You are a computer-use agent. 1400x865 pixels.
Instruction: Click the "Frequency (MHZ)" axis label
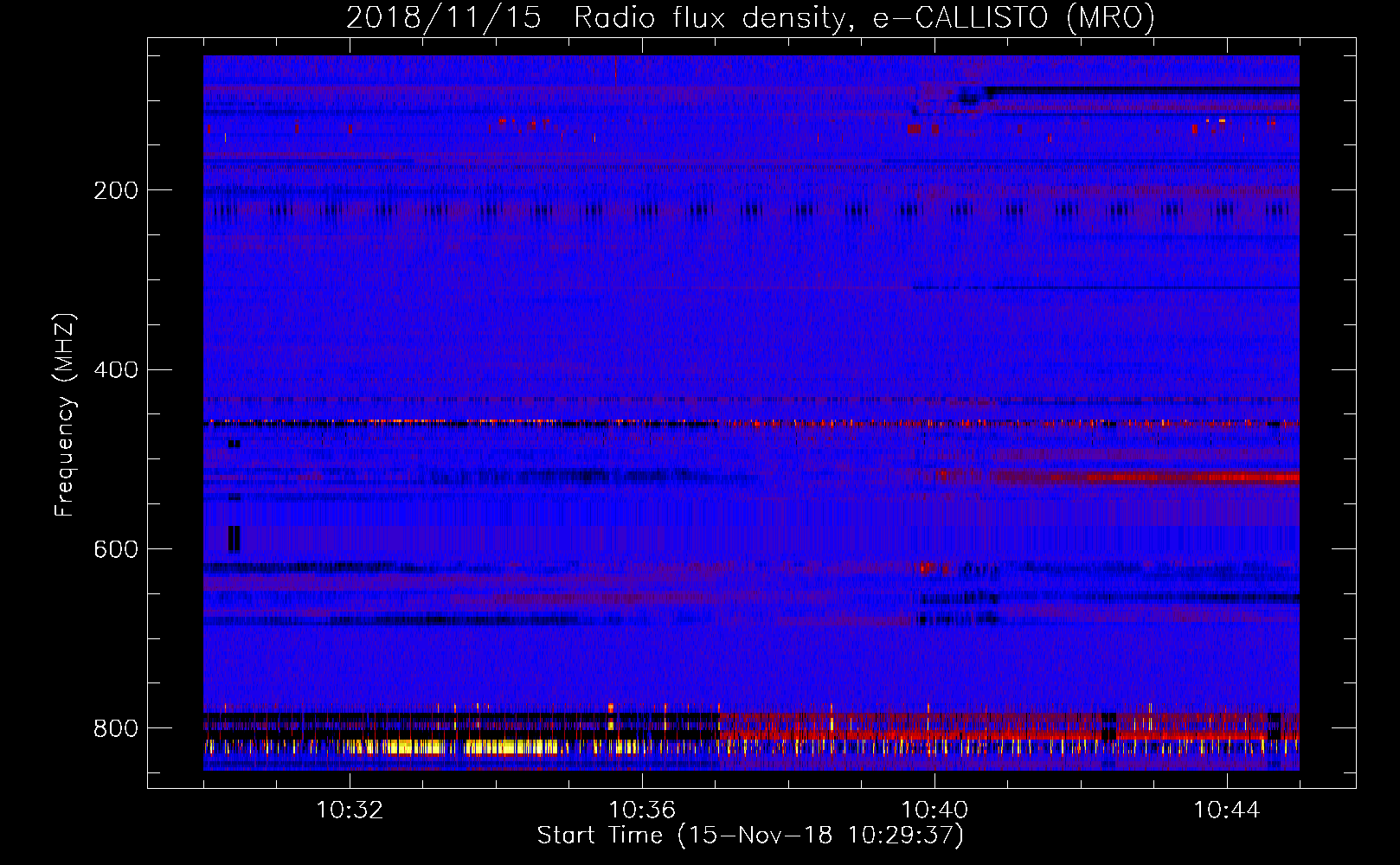click(x=65, y=414)
